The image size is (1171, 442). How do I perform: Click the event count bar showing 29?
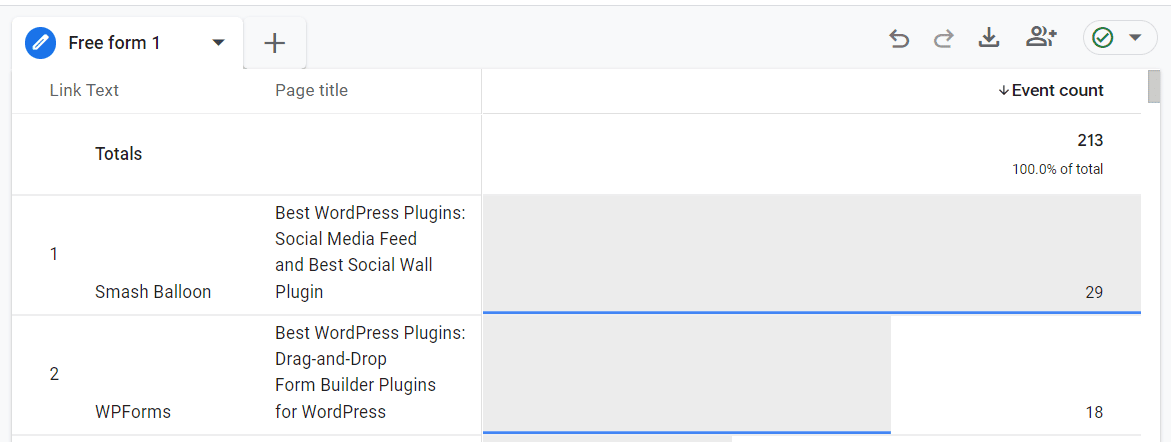pos(811,254)
